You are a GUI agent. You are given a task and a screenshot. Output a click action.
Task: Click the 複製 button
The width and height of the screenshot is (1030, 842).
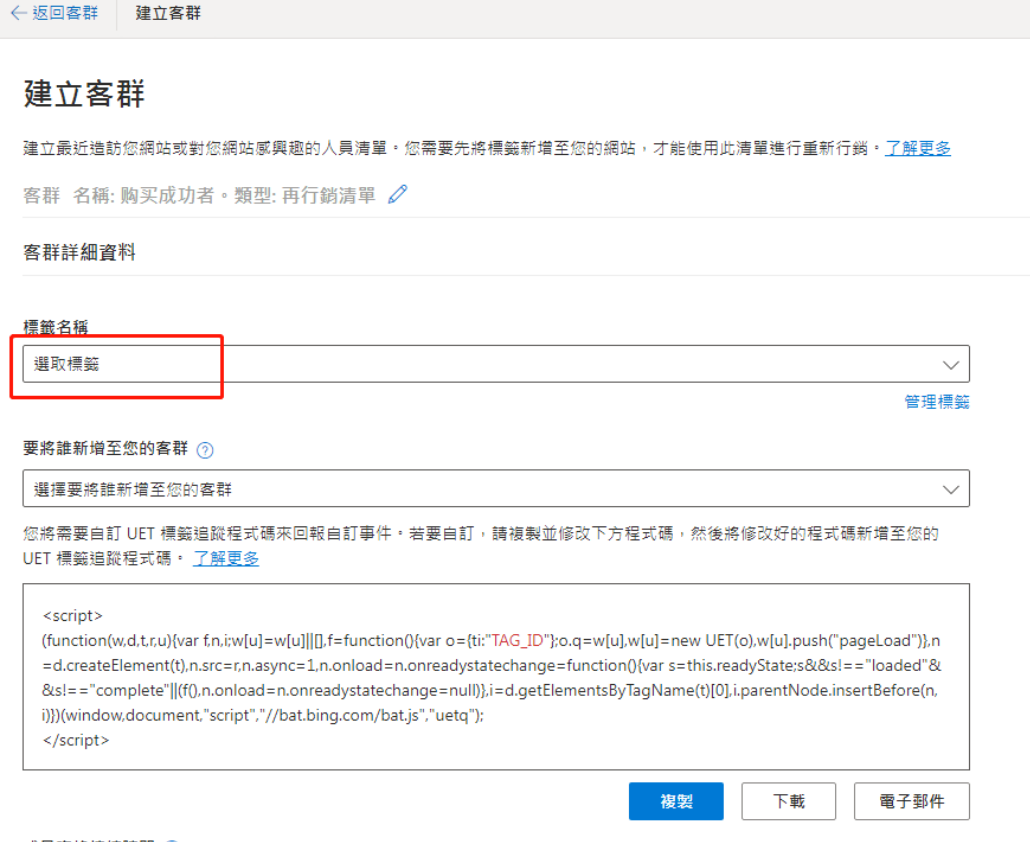[x=676, y=801]
